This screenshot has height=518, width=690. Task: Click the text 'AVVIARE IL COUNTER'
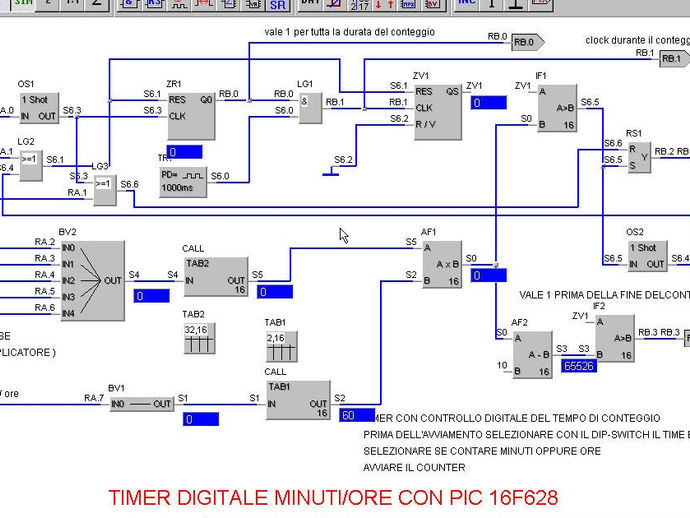[414, 467]
